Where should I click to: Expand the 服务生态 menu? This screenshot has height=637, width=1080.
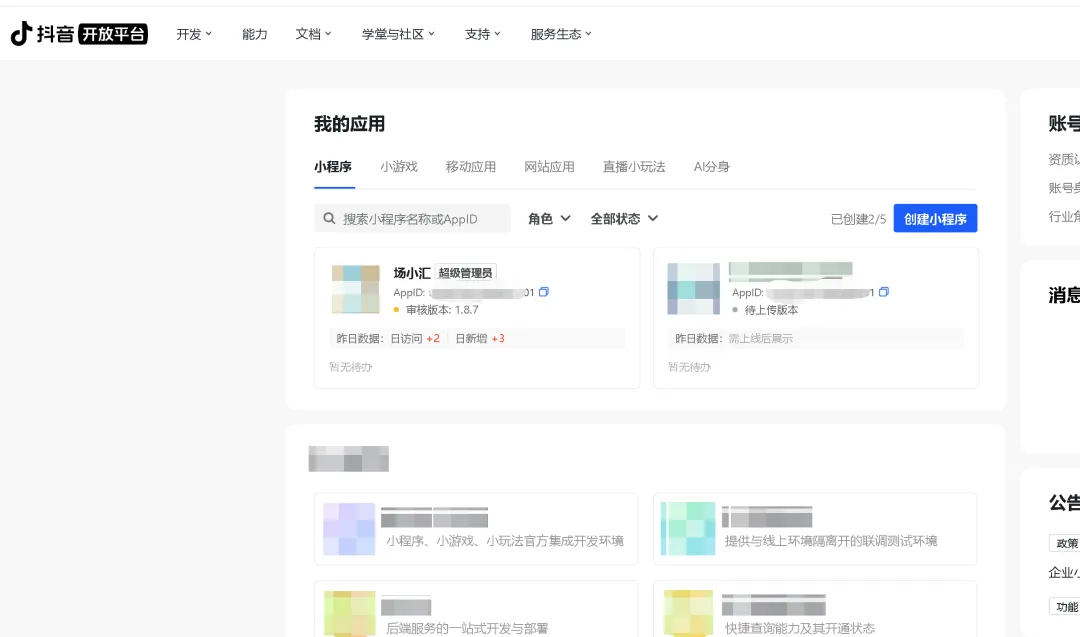pos(561,34)
